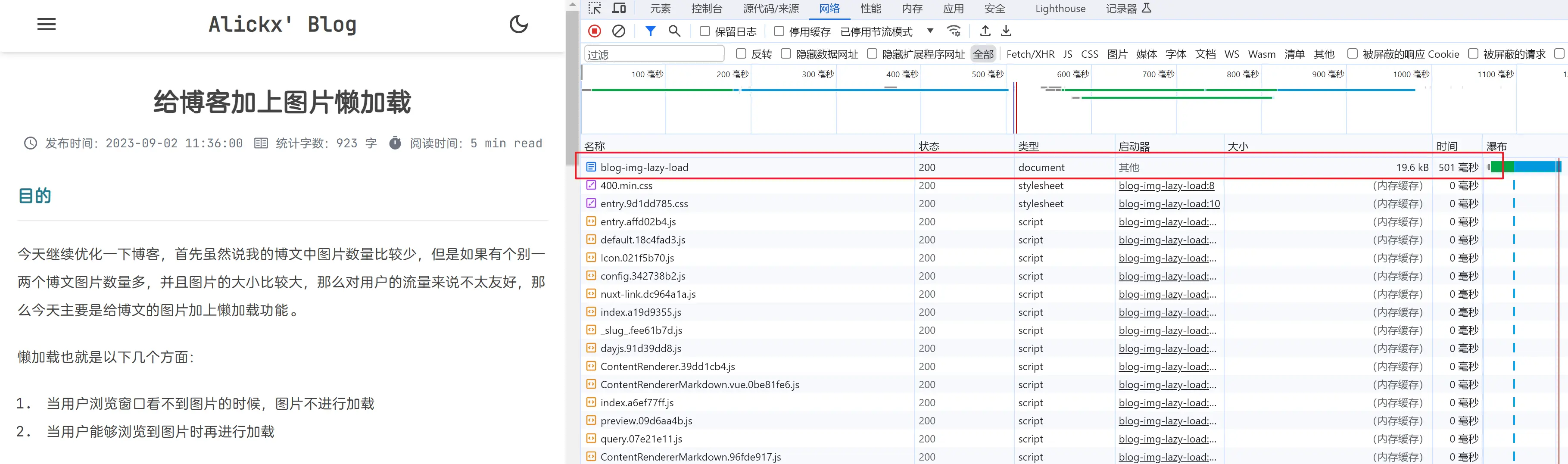Click the 过滤 filter input field
This screenshot has height=464, width=1568.
pos(654,54)
